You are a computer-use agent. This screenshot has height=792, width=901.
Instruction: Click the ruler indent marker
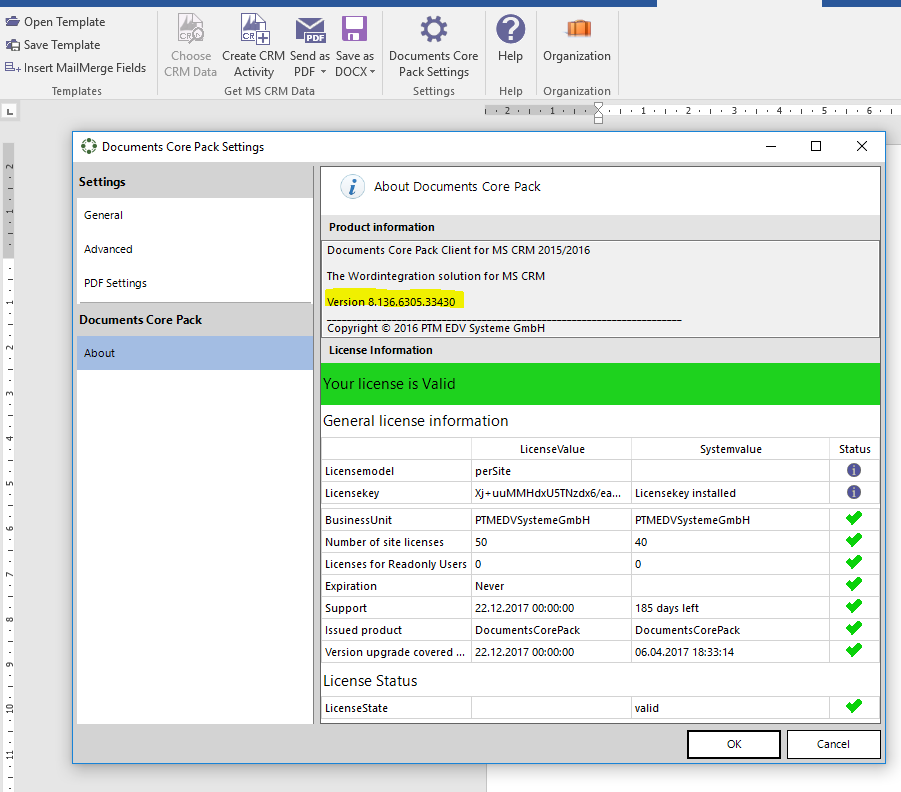click(x=598, y=113)
